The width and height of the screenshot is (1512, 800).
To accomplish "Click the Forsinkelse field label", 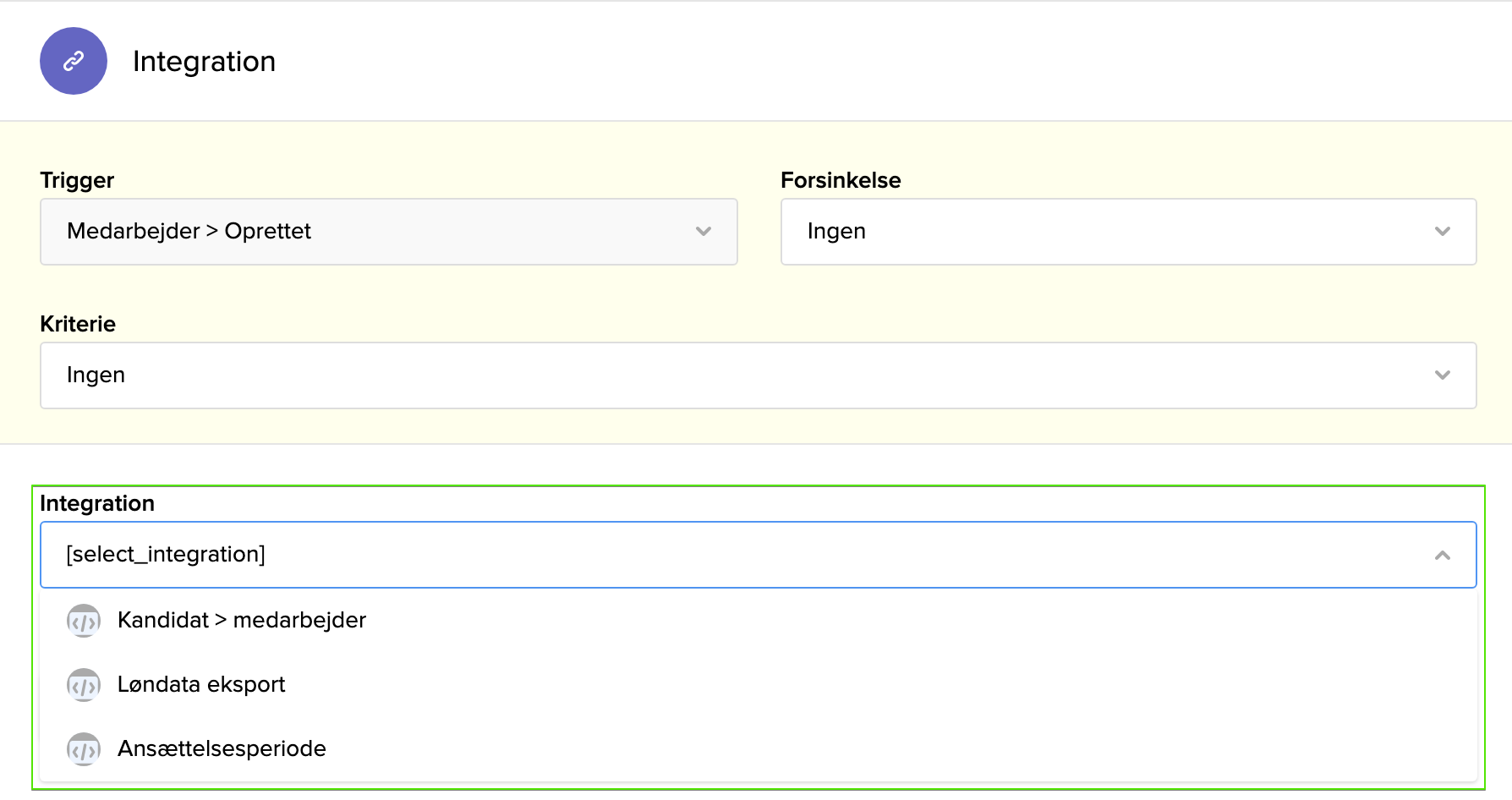I will pyautogui.click(x=841, y=180).
